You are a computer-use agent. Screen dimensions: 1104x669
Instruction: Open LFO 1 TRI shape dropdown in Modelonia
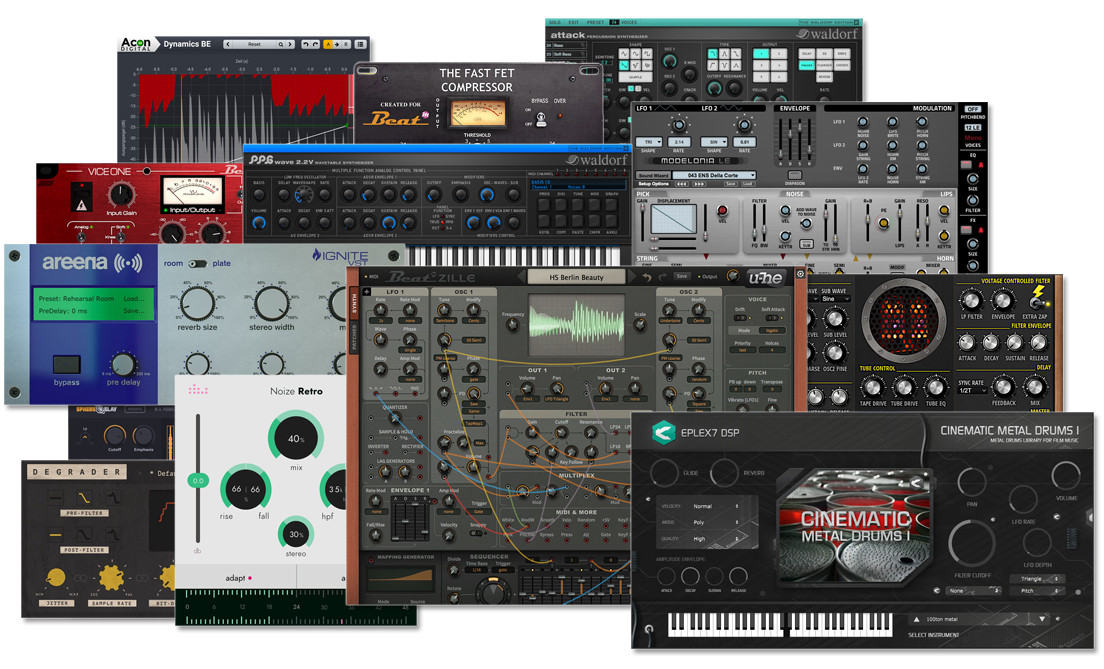point(649,142)
